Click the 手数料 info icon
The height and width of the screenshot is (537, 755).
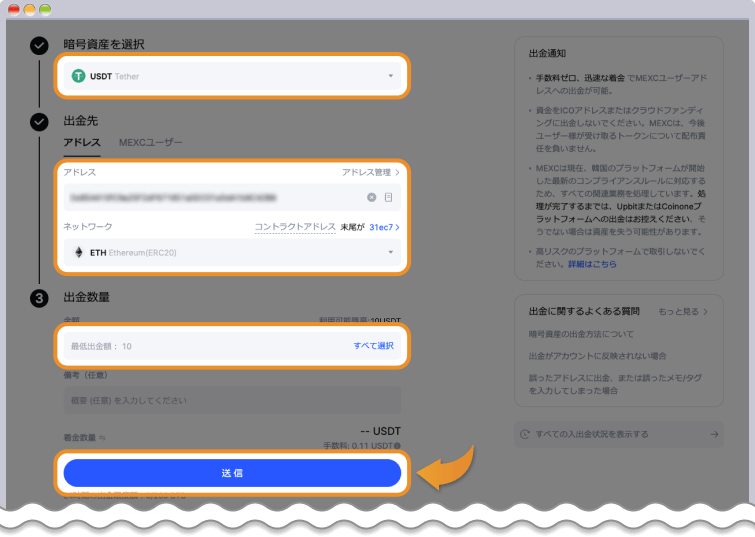tap(397, 446)
